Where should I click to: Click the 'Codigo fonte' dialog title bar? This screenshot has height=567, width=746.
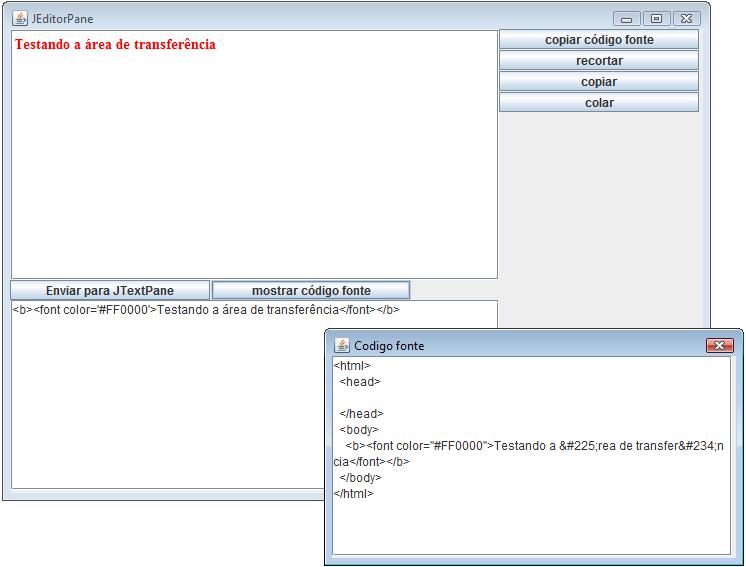pyautogui.click(x=520, y=345)
